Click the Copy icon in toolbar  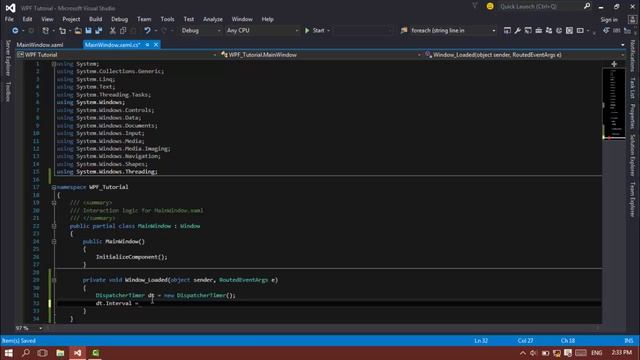123,31
